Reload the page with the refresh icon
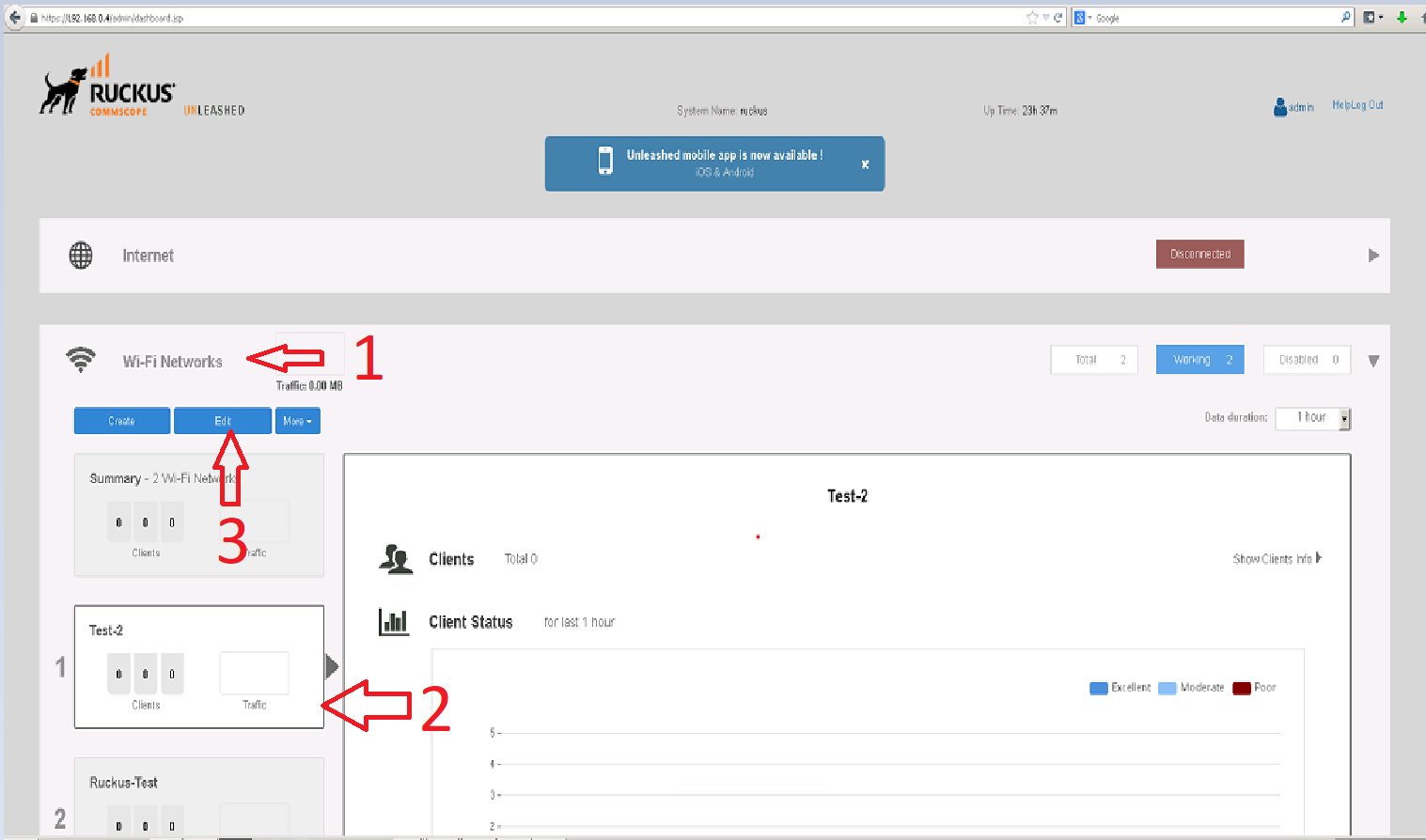 coord(1058,18)
